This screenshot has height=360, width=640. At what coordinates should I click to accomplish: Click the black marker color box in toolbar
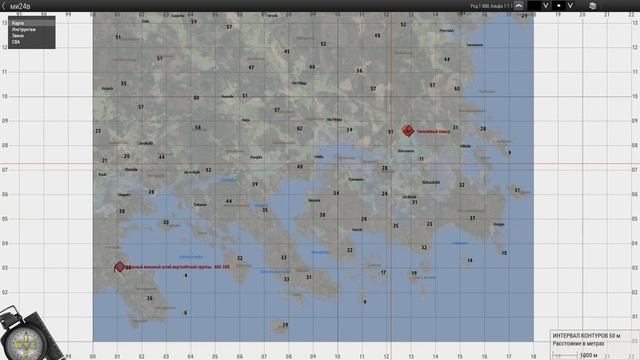click(534, 6)
